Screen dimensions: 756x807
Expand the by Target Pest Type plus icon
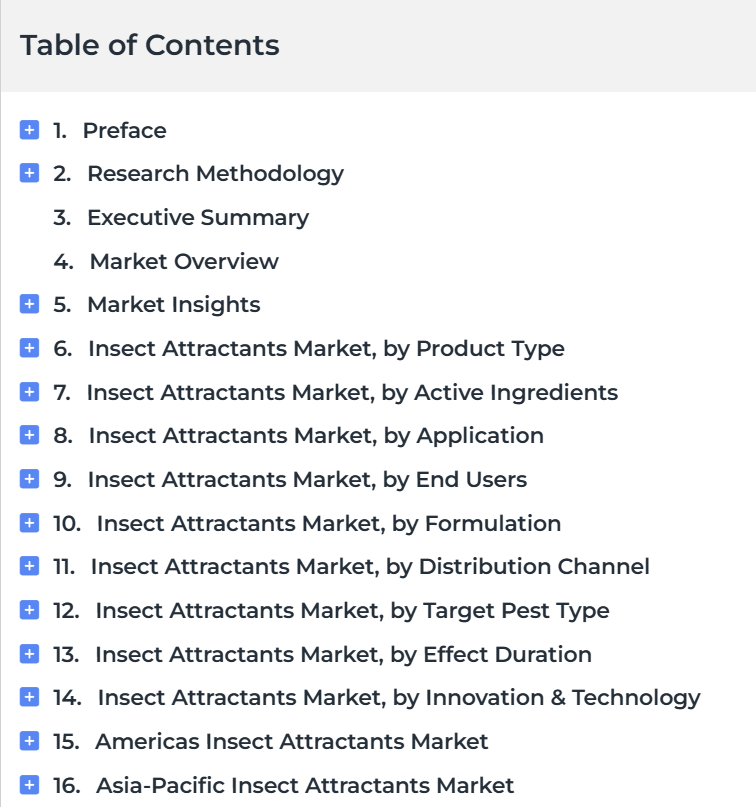[29, 610]
